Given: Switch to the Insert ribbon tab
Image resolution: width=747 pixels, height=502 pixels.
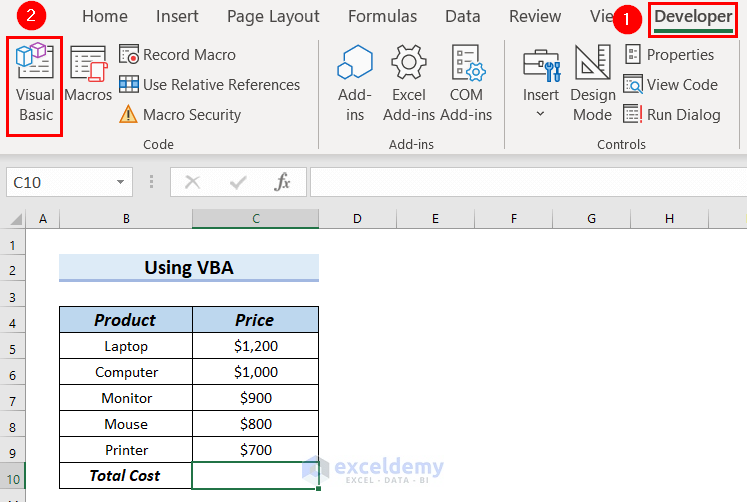Looking at the screenshot, I should (x=177, y=17).
